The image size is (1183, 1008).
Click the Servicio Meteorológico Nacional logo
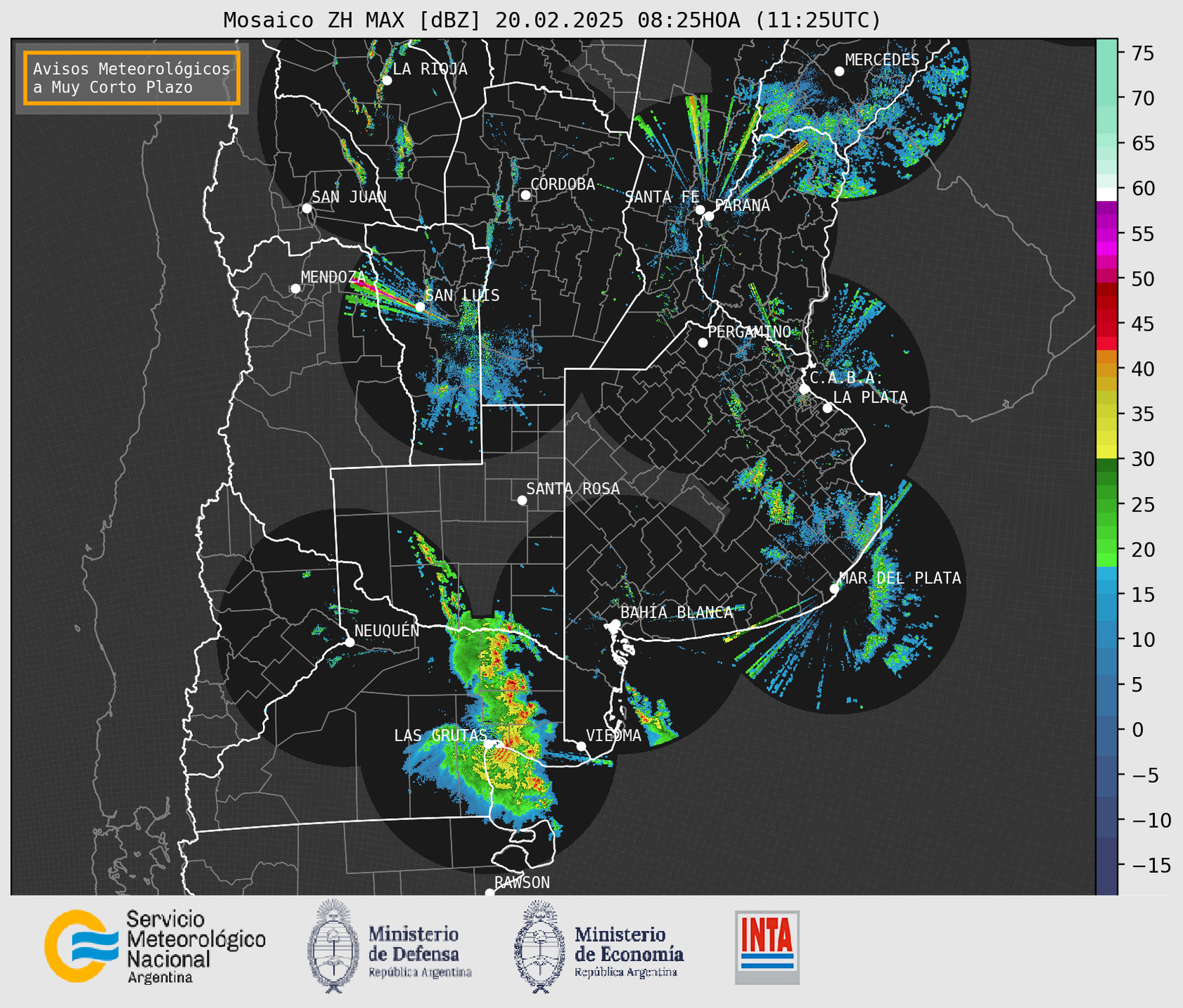click(155, 946)
